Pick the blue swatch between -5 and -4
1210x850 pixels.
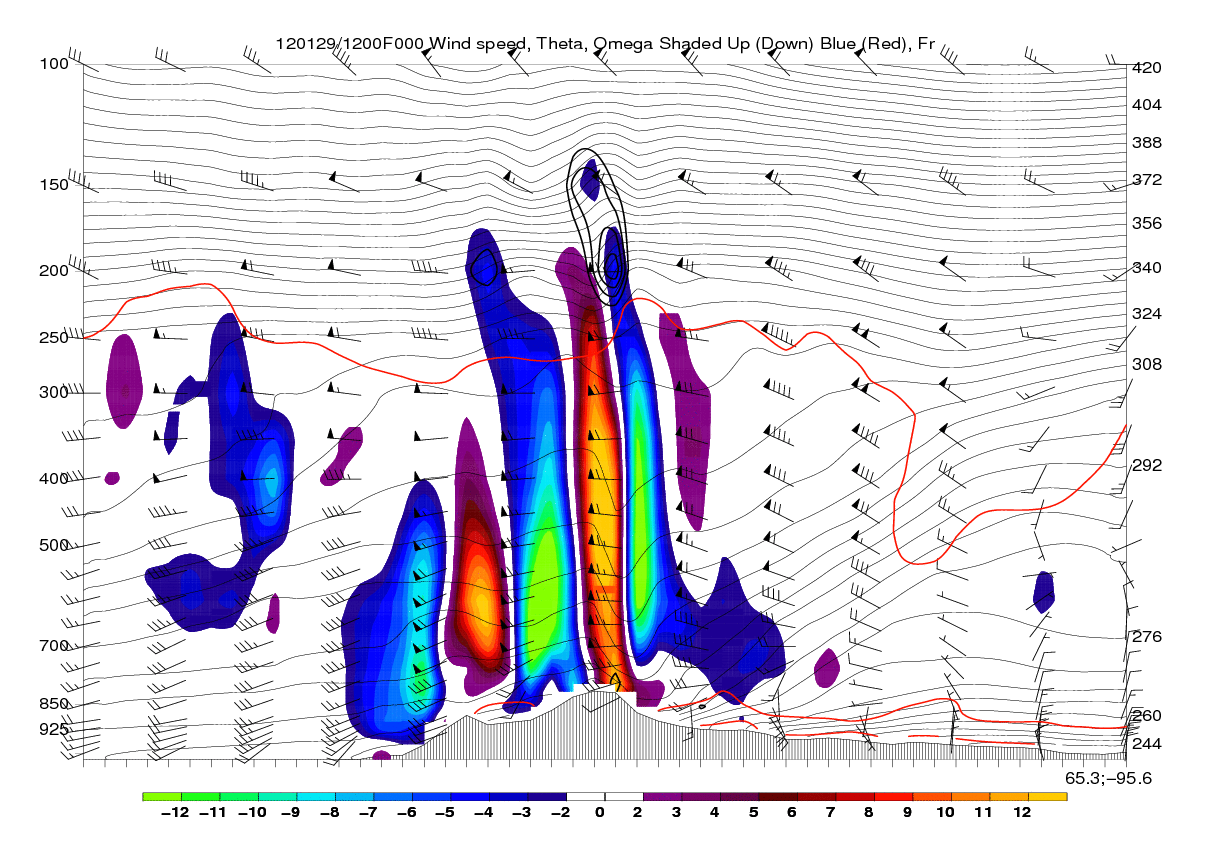[x=470, y=797]
